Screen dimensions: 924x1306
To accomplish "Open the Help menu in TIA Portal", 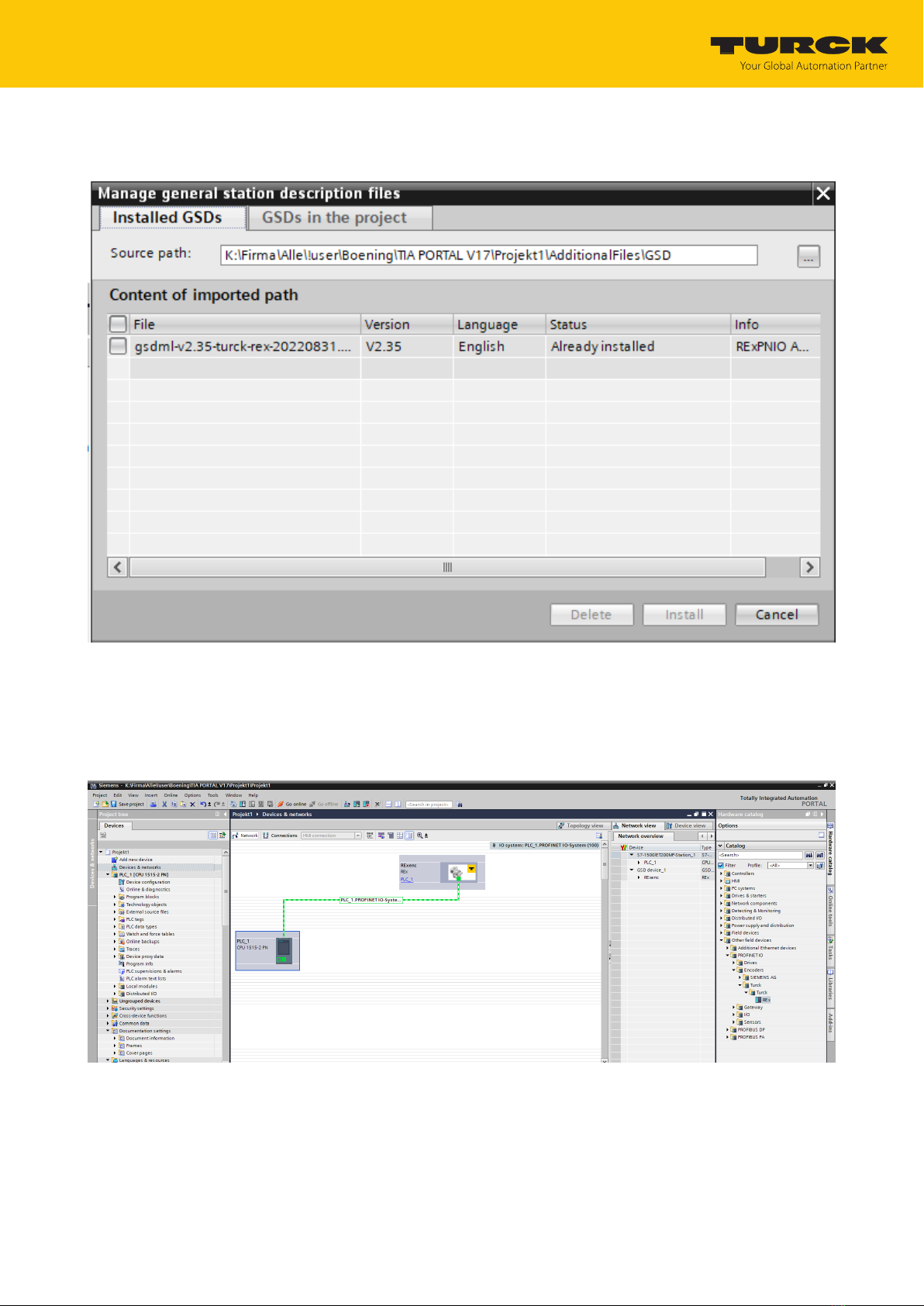I will [x=253, y=795].
